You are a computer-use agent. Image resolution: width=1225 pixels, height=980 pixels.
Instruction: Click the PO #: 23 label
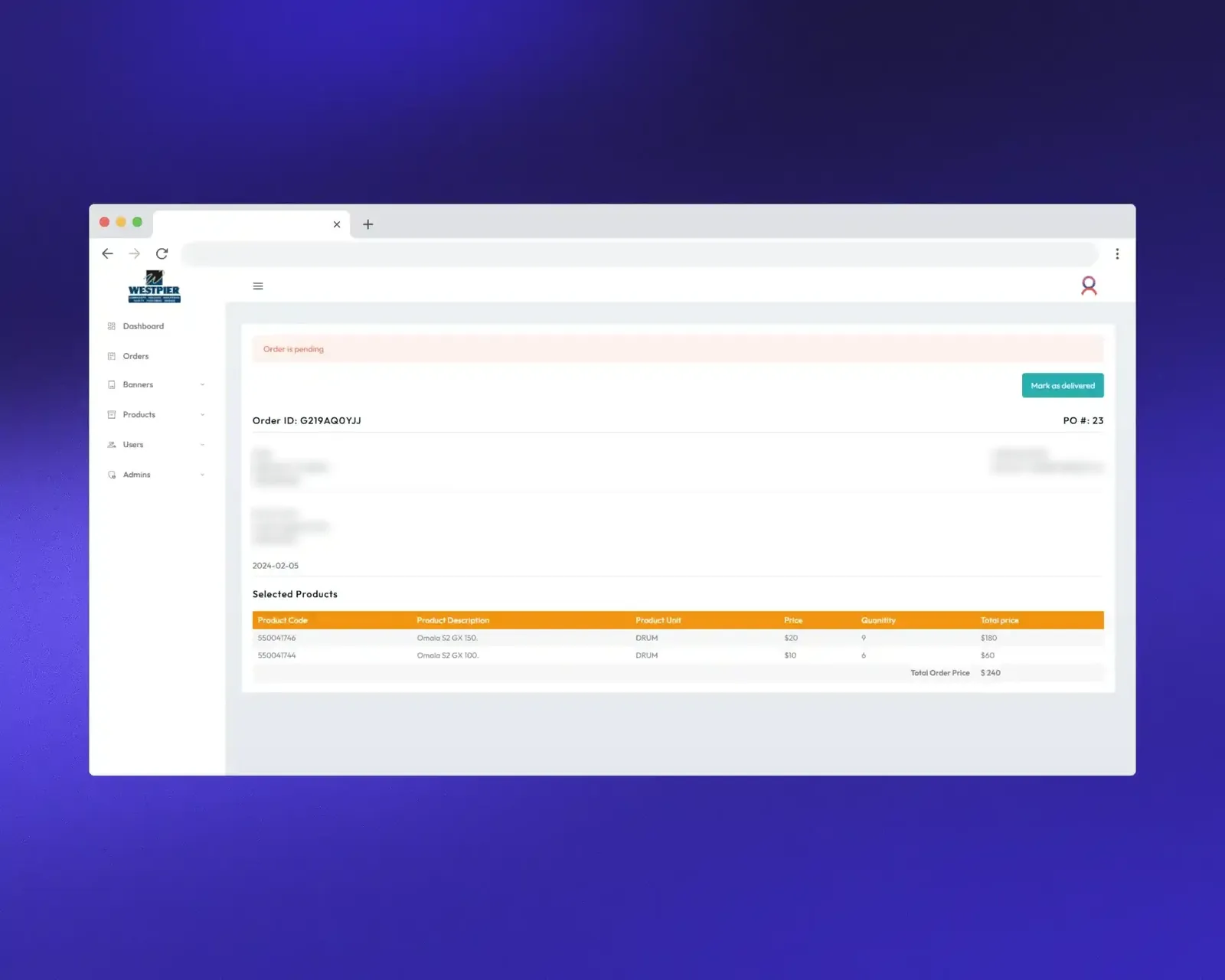pyautogui.click(x=1083, y=420)
